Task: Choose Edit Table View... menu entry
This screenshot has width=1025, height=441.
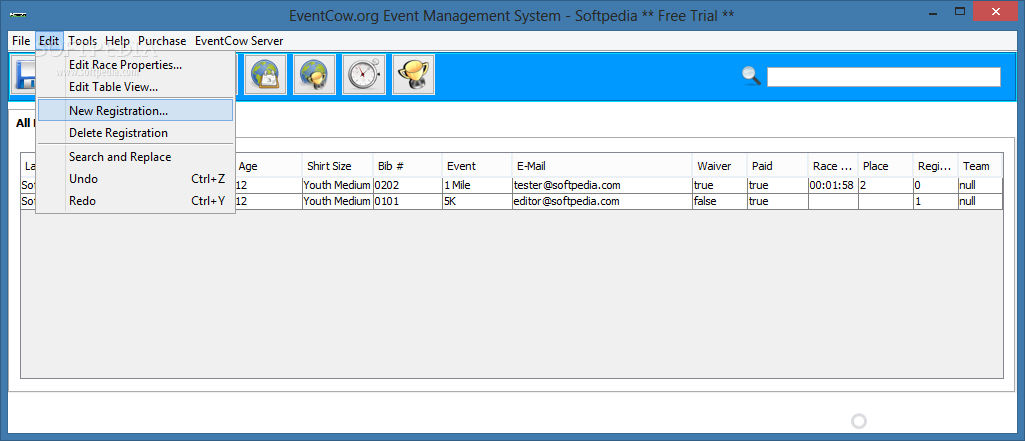Action: click(135, 86)
